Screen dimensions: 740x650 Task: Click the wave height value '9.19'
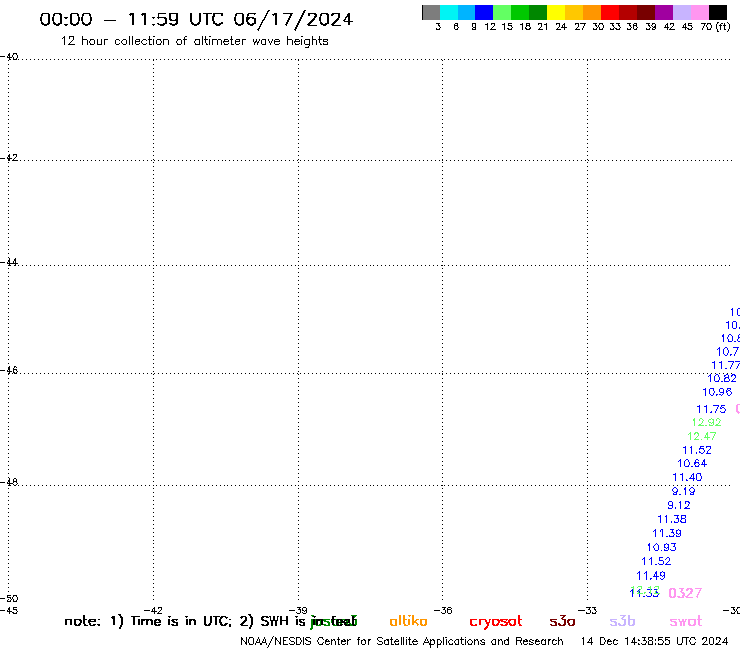coord(683,491)
